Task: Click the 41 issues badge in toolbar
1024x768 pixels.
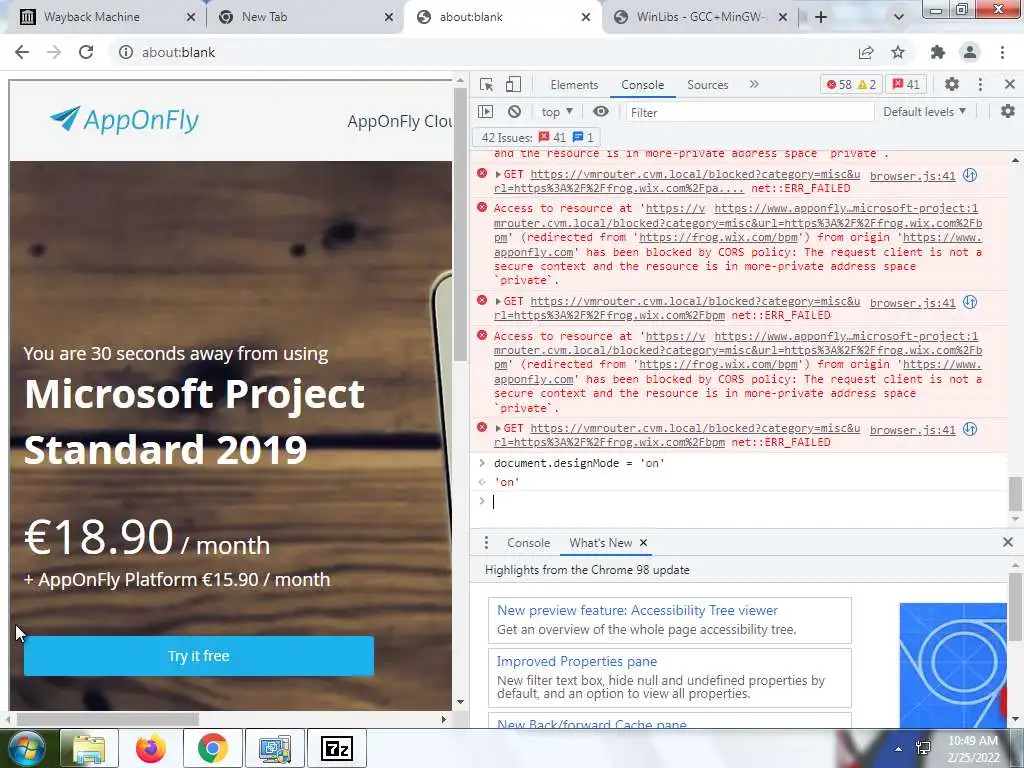Action: [x=906, y=84]
